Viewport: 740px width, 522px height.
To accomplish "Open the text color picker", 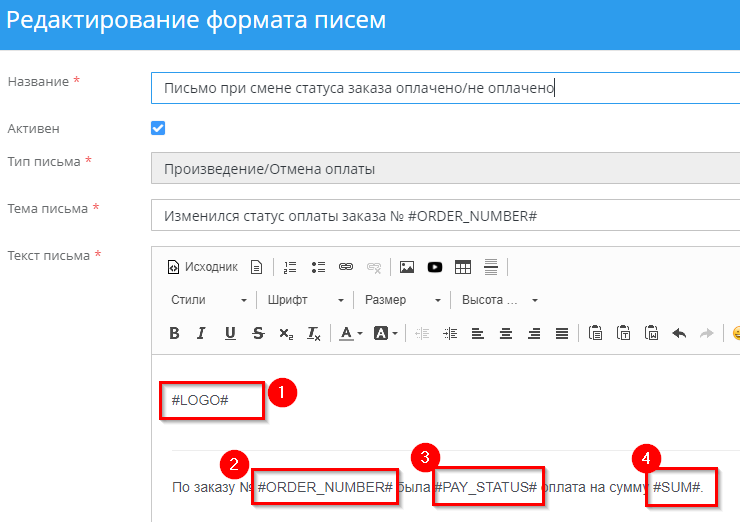I will 350,333.
